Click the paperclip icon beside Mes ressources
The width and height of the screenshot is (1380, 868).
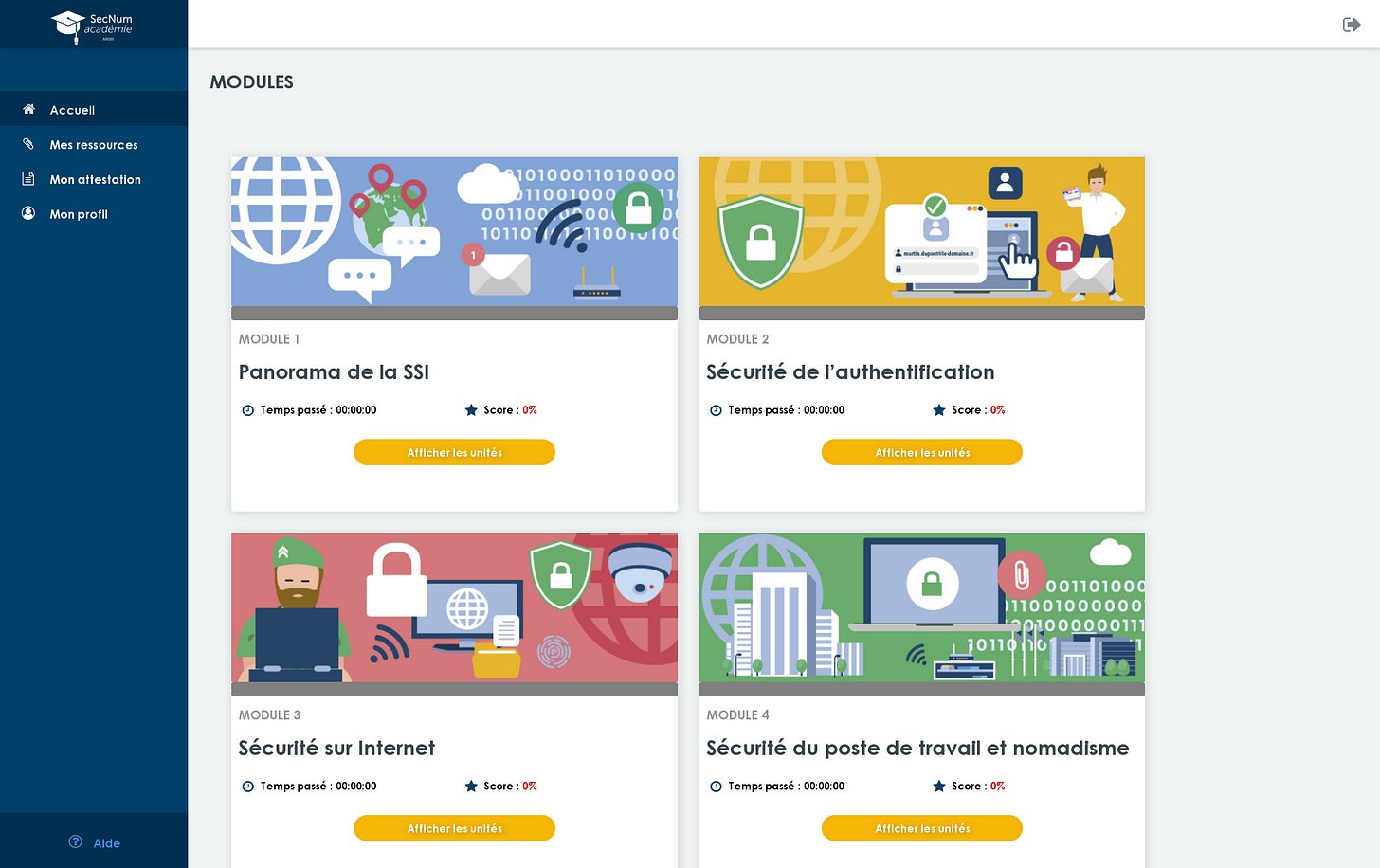pos(28,144)
